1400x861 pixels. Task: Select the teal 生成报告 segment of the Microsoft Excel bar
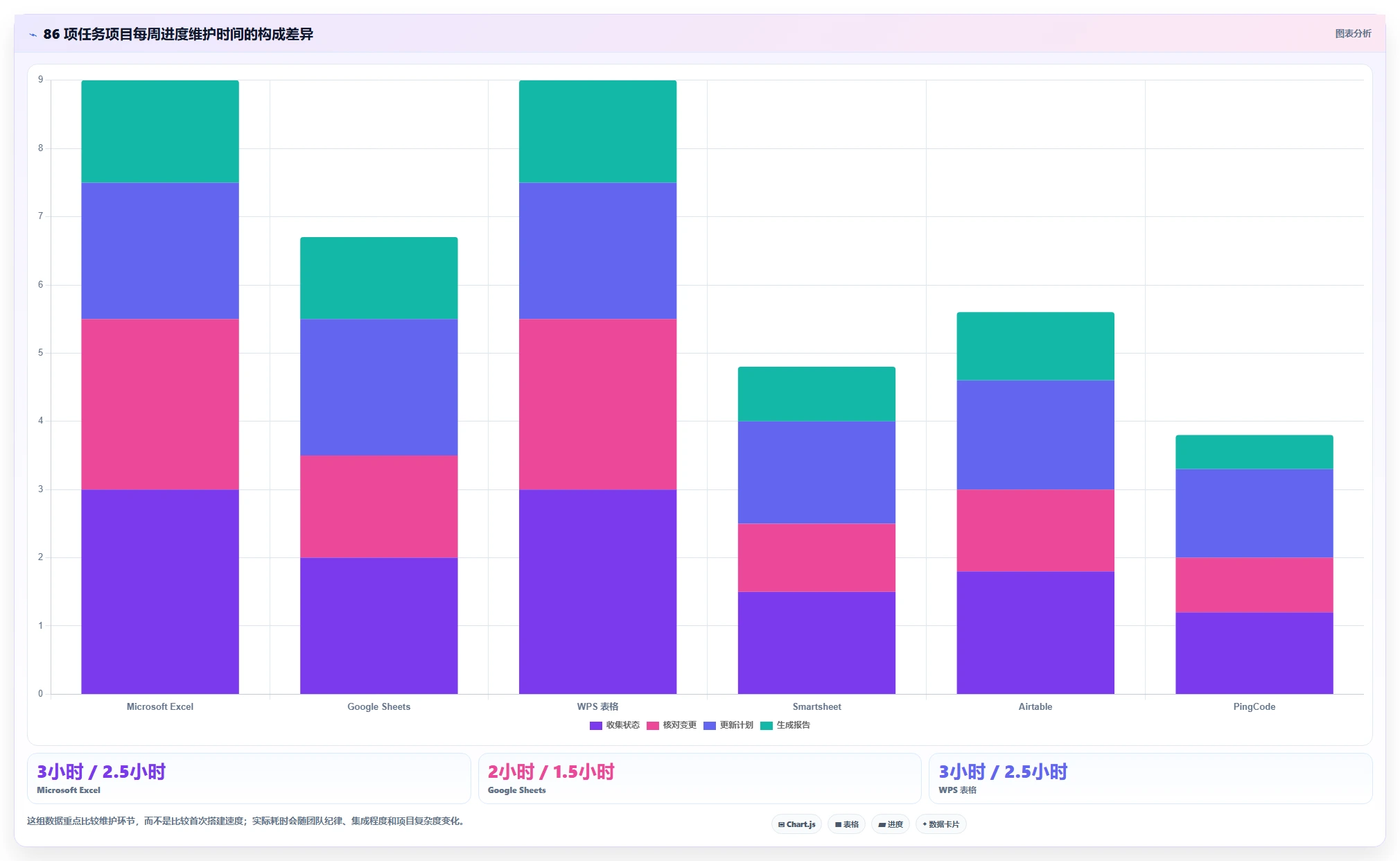point(160,132)
